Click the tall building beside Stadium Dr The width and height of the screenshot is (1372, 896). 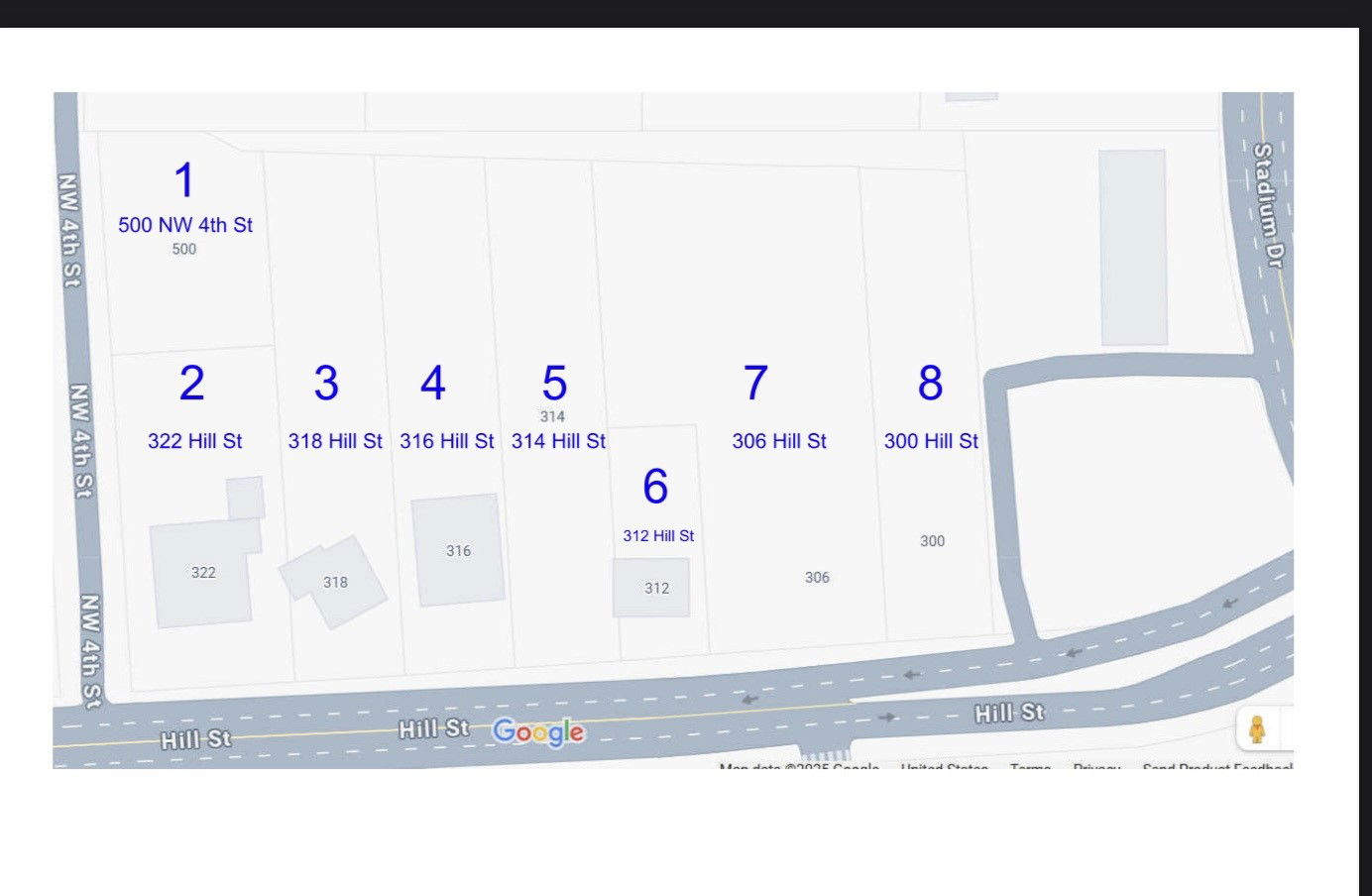coord(1133,248)
